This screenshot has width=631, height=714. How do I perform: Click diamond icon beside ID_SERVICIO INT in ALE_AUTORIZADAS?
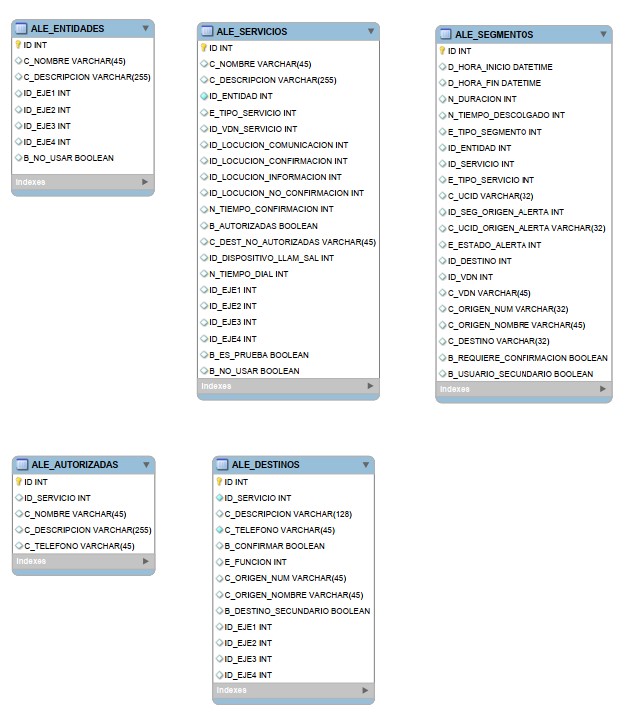(19, 498)
